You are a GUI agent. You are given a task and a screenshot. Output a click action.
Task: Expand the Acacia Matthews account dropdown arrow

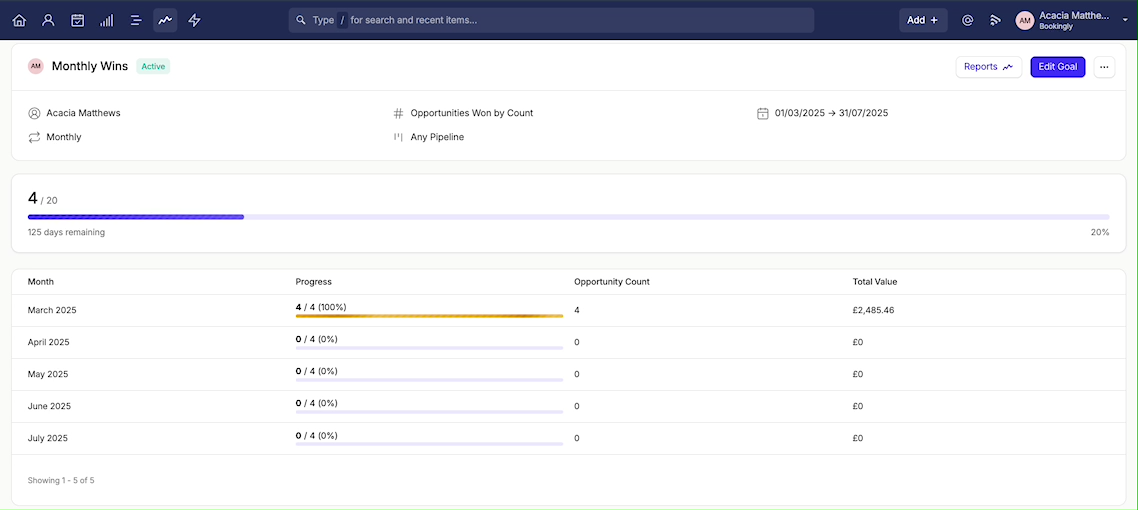pyautogui.click(x=1125, y=21)
